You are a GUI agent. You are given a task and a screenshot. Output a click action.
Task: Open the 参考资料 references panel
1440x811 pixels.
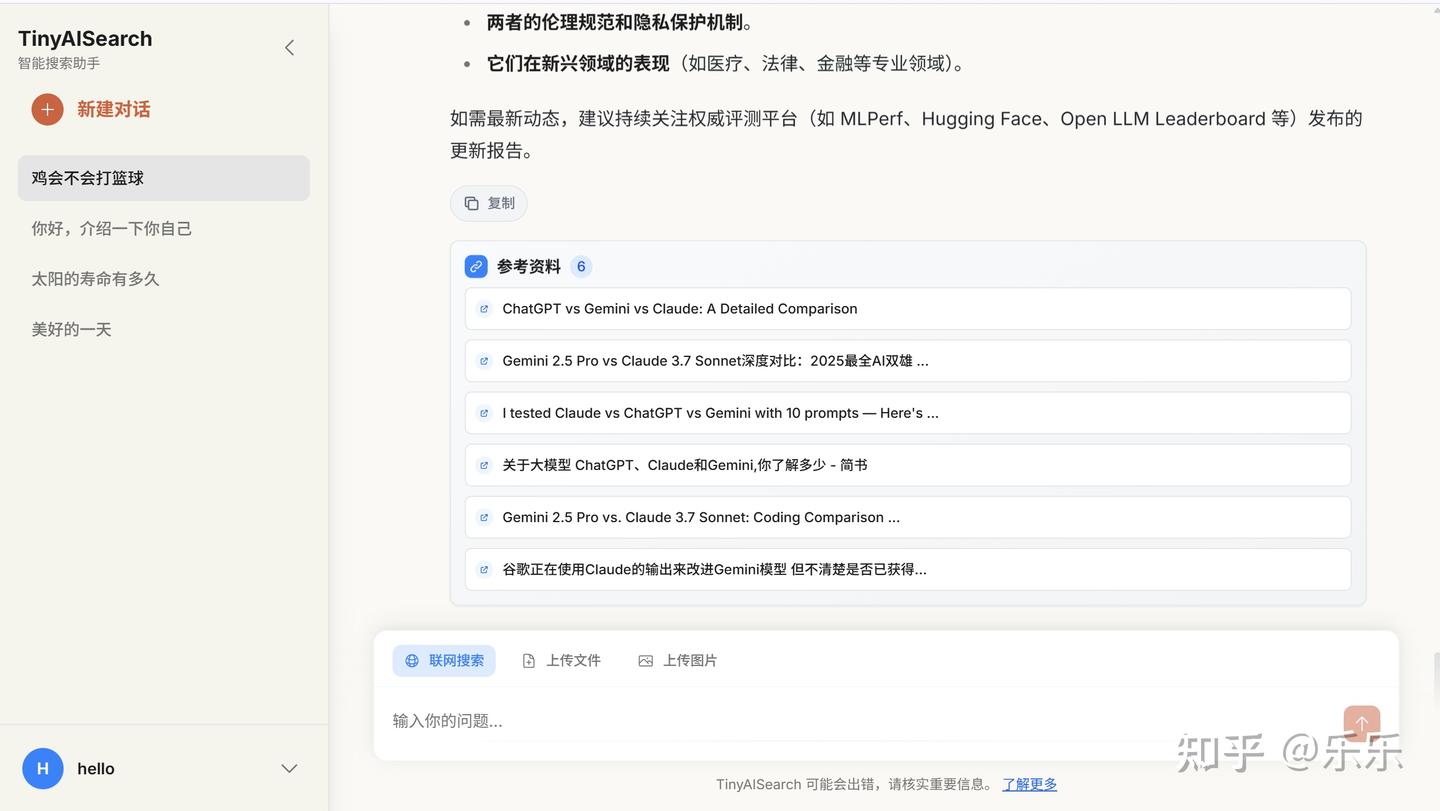coord(529,265)
